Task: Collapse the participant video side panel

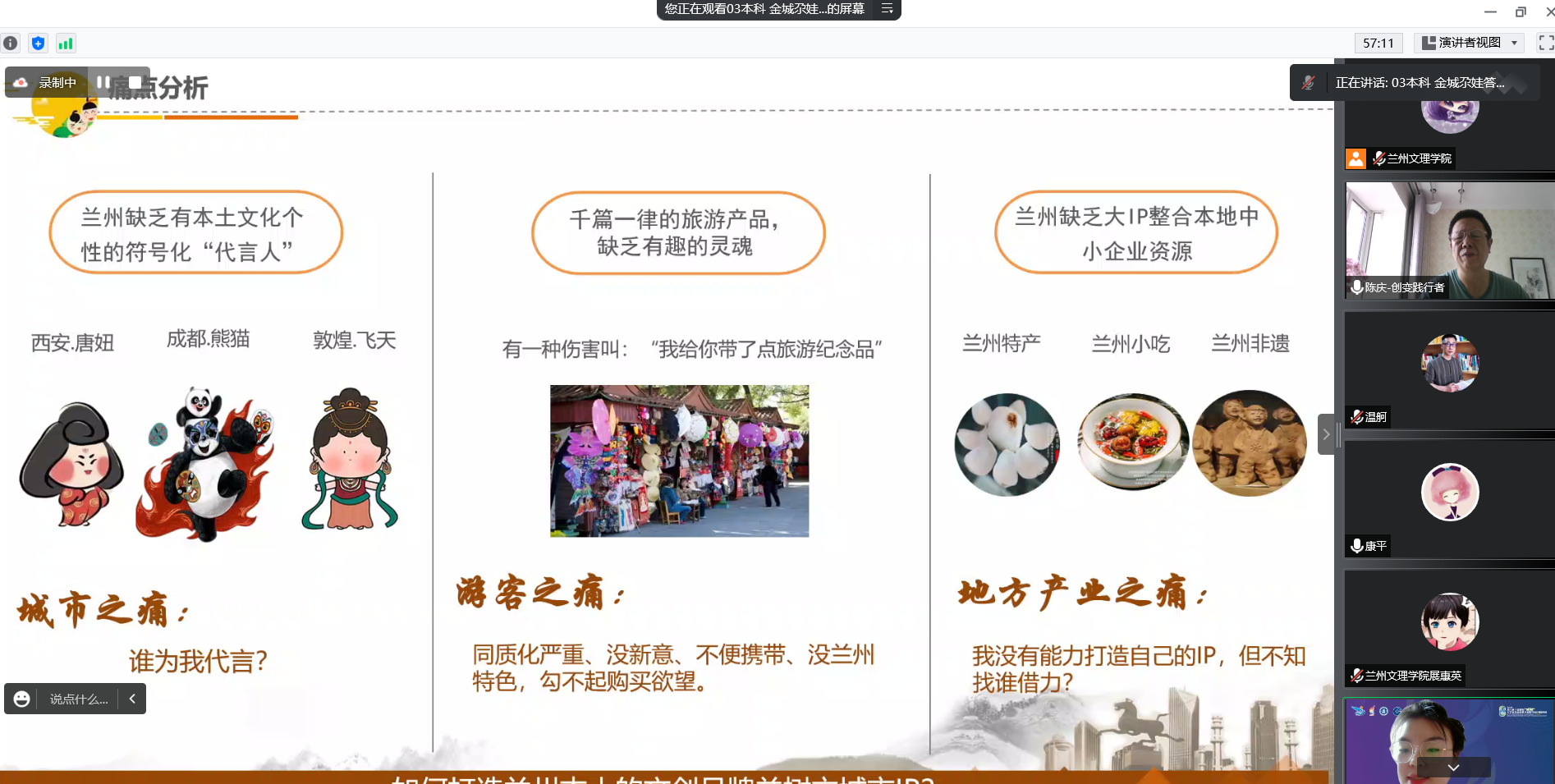Action: point(1325,434)
